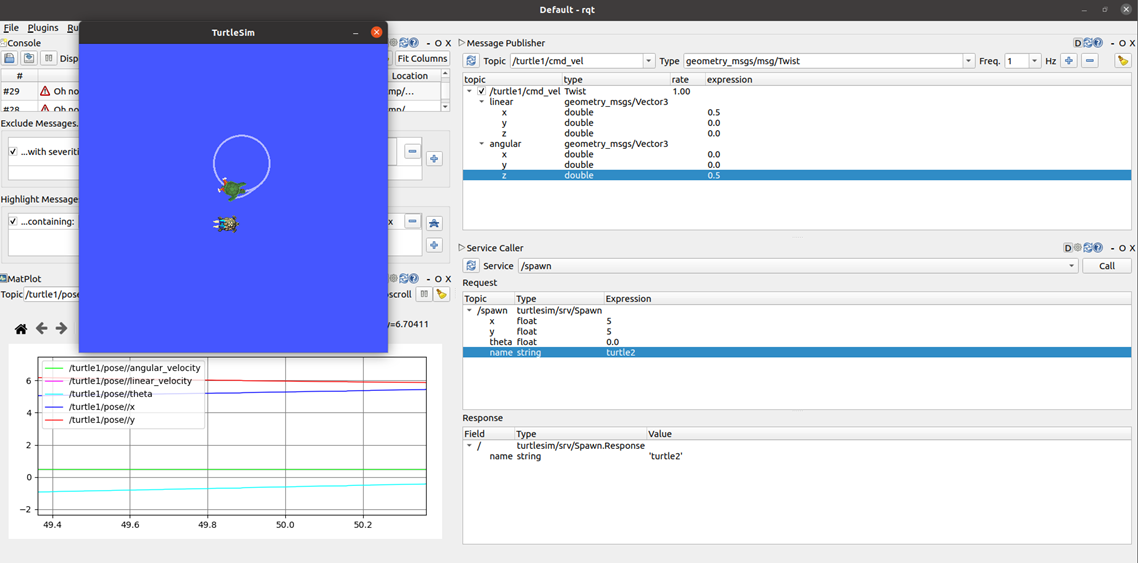Open the Topic /turtle1/cmd_vel dropdown
Viewport: 1138px width, 563px height.
(x=649, y=61)
